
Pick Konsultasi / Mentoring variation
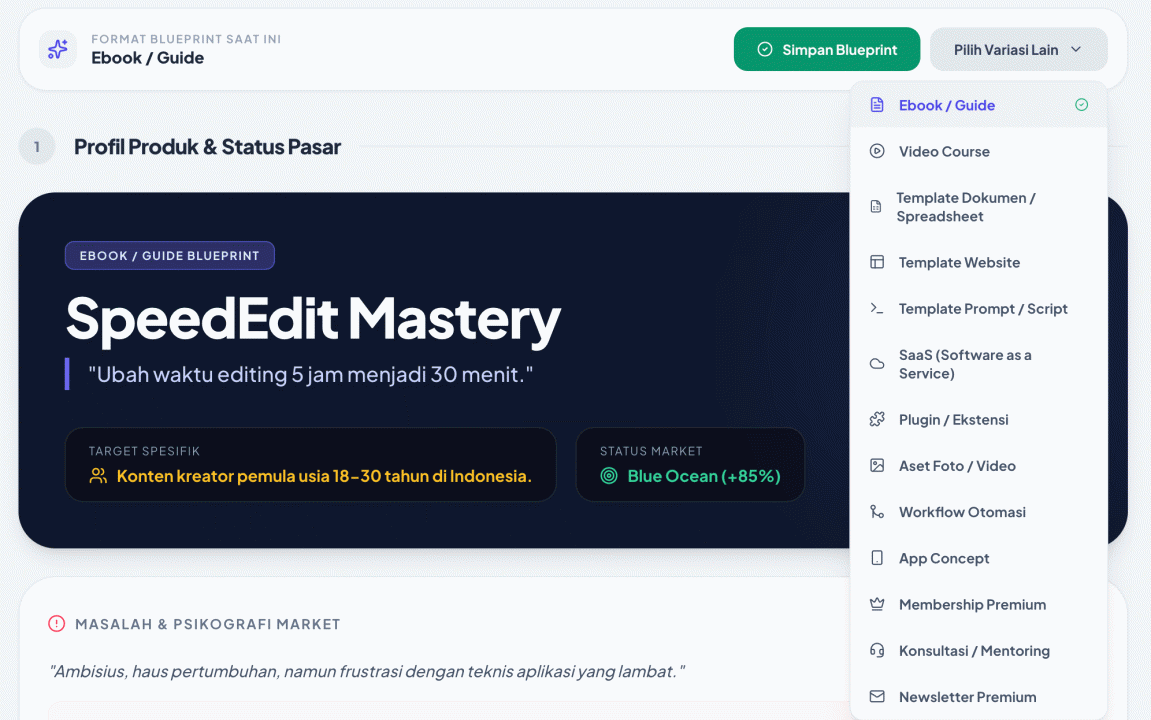[x=978, y=650]
